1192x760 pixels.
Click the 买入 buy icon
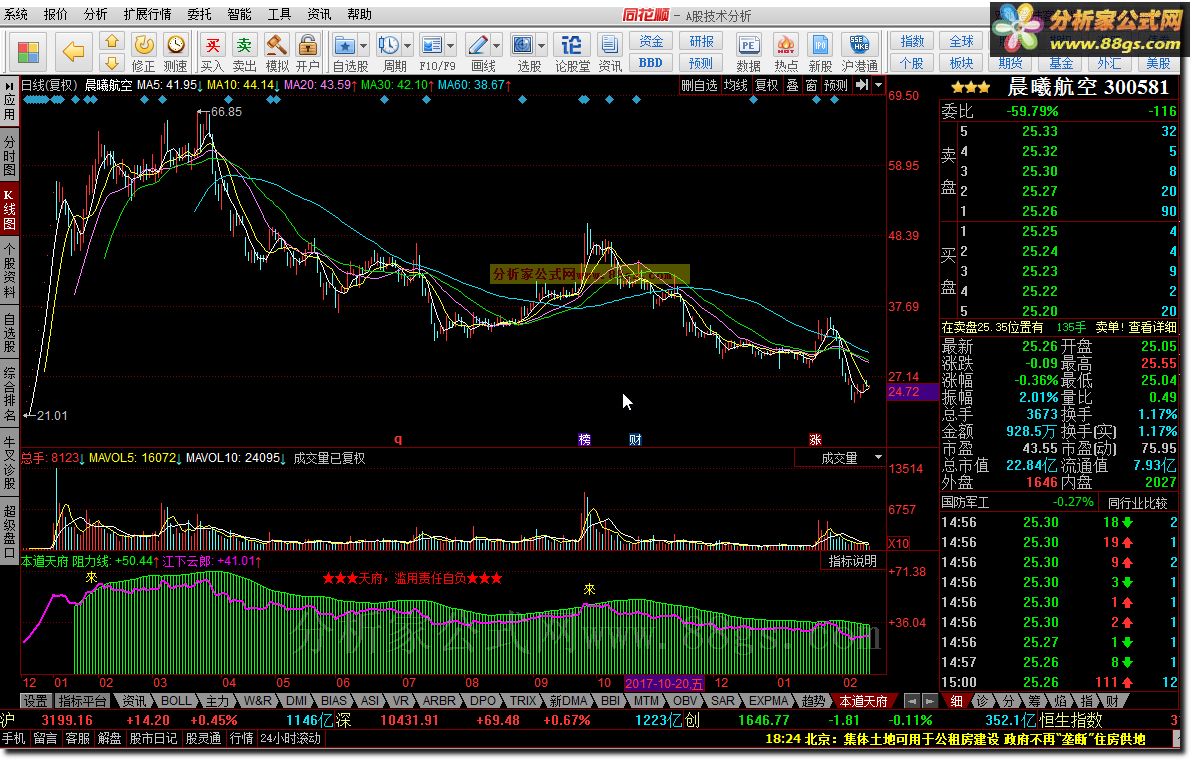(213, 52)
